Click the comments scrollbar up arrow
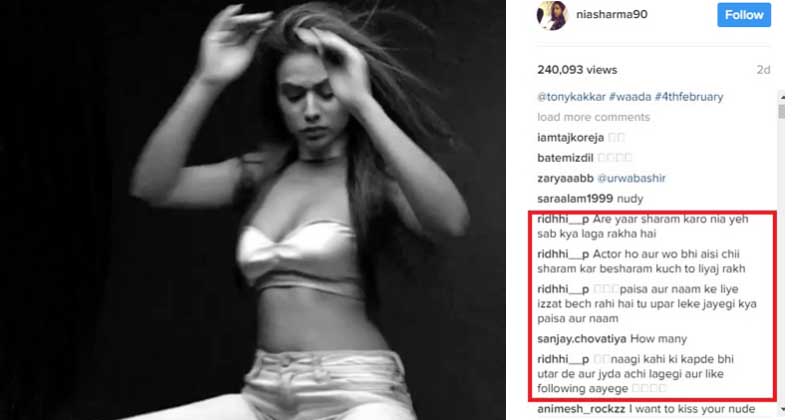Screen dimensions: 800x420 [x=782, y=96]
